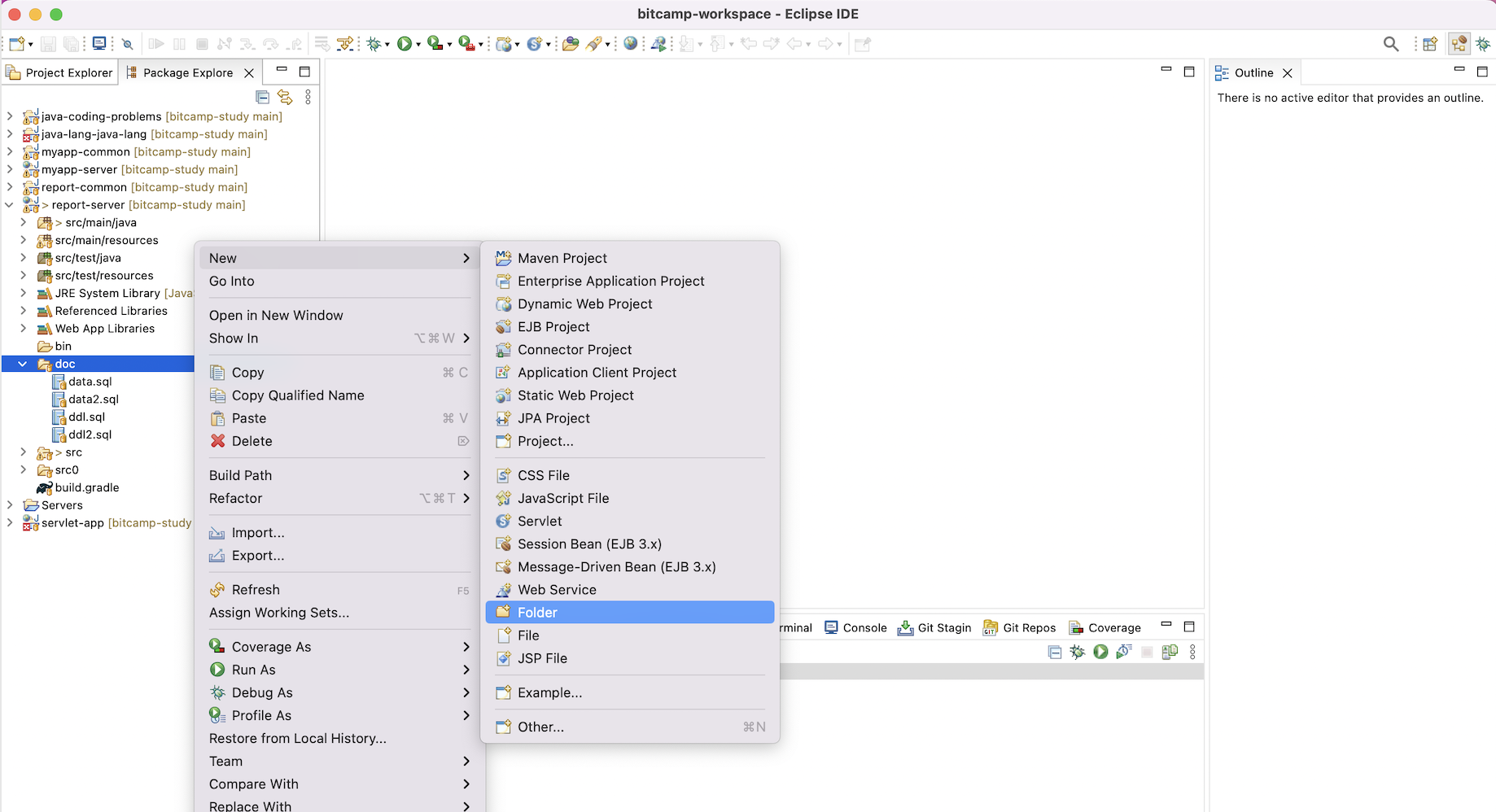Screen dimensions: 1496x812
Task: Click Copy Qualified Name in context menu
Action: (x=339, y=395)
